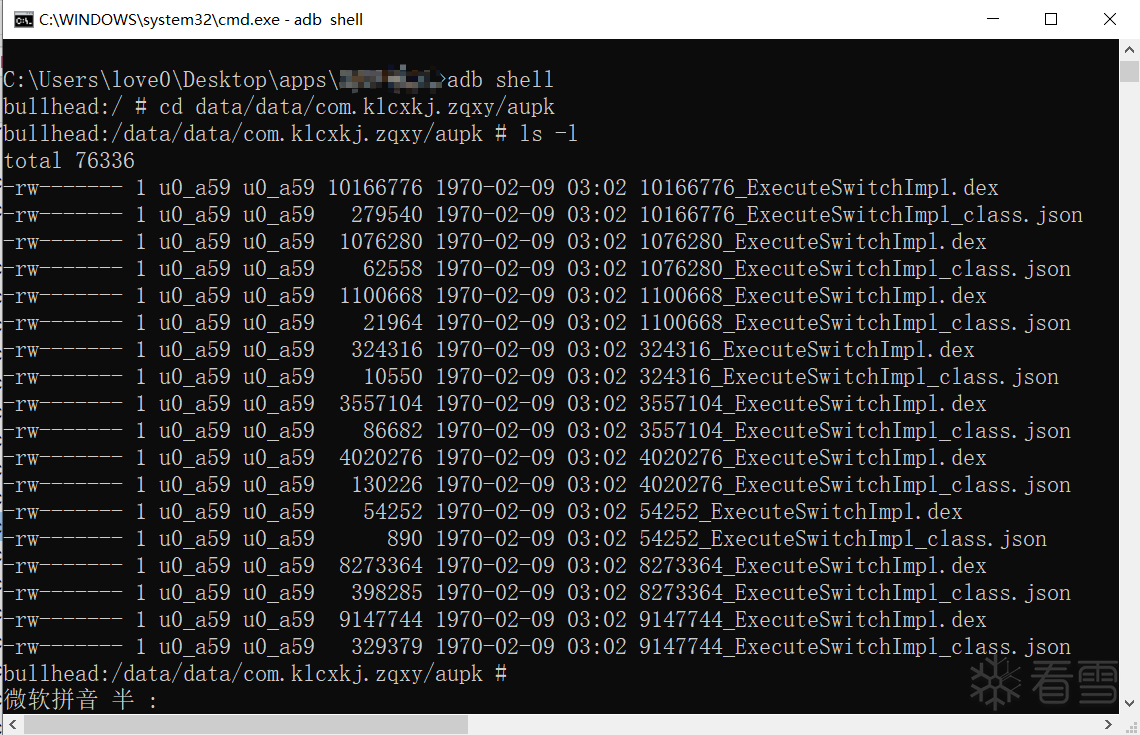Click the 10166776_ExecuteSwitchImpl.dex filename
This screenshot has height=735, width=1140.
pos(819,188)
